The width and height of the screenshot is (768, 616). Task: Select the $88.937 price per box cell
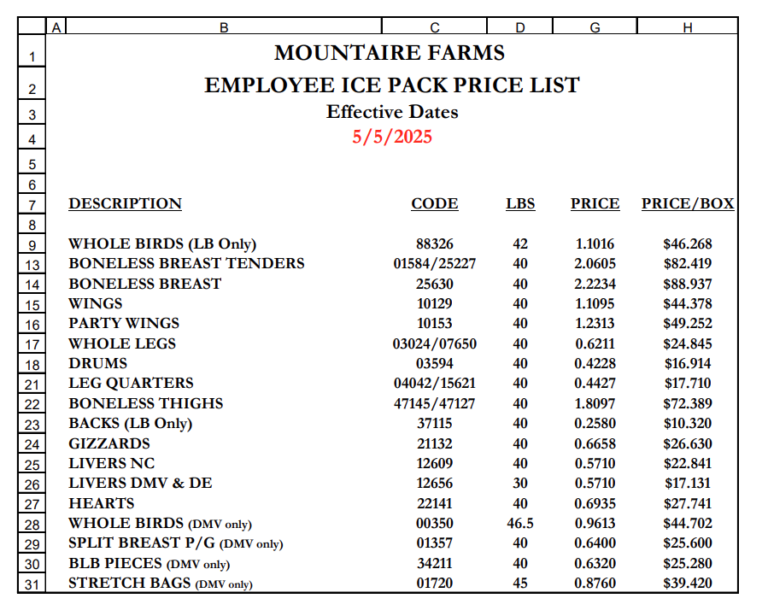[687, 284]
